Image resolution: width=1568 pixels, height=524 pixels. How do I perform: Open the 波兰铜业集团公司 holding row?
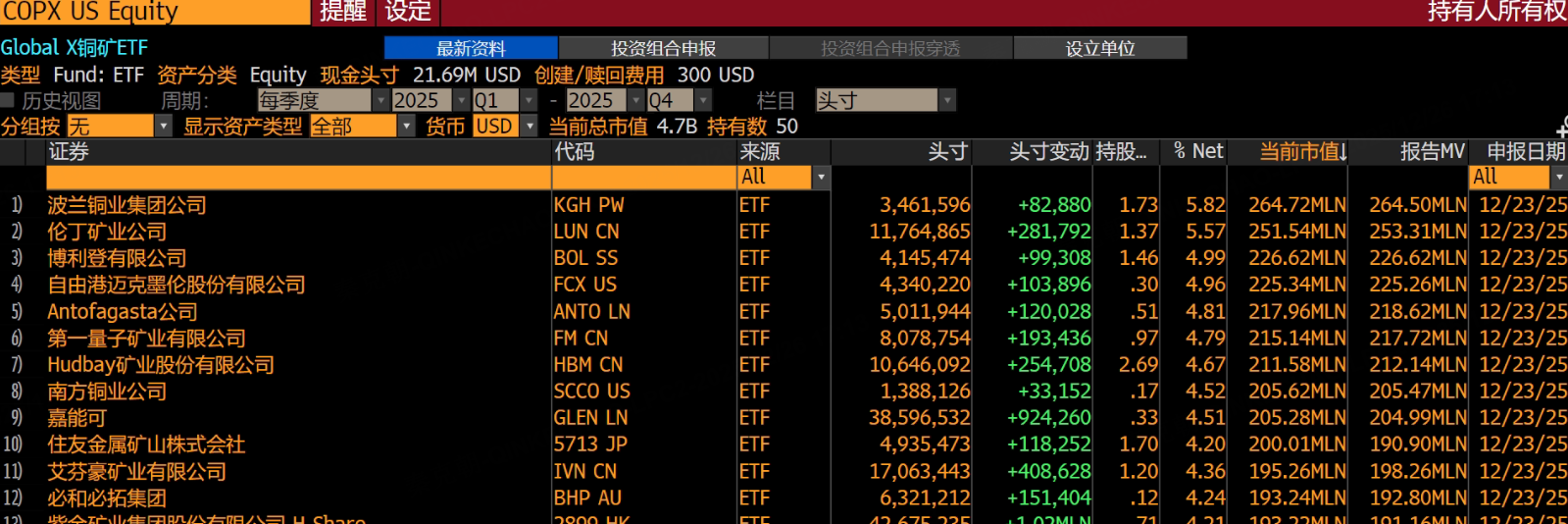784,205
